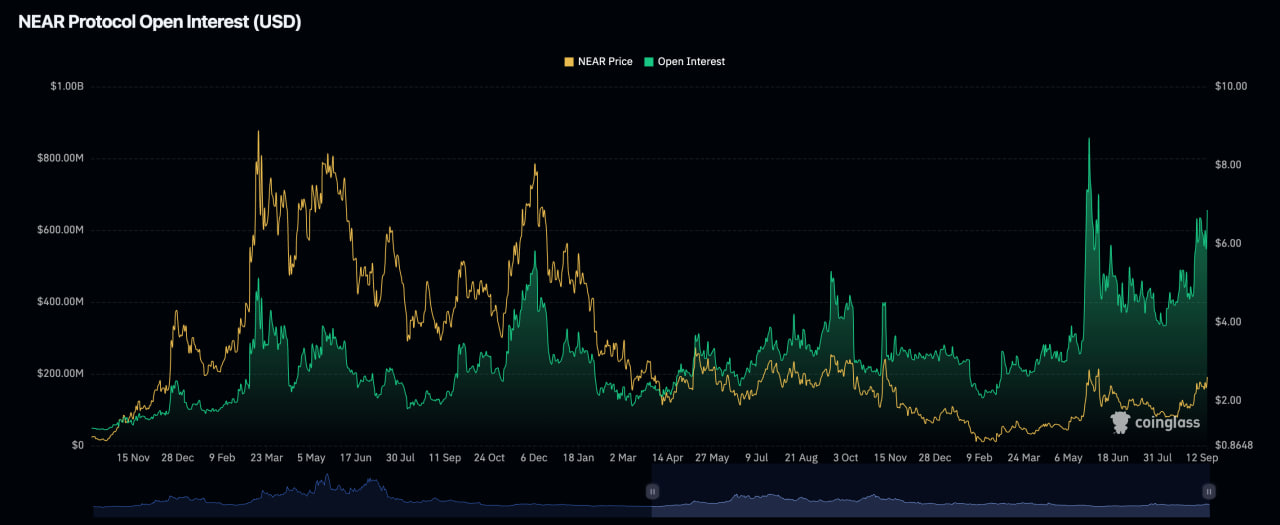
Task: Click the $10.00 right axis label
Action: click(x=1233, y=87)
